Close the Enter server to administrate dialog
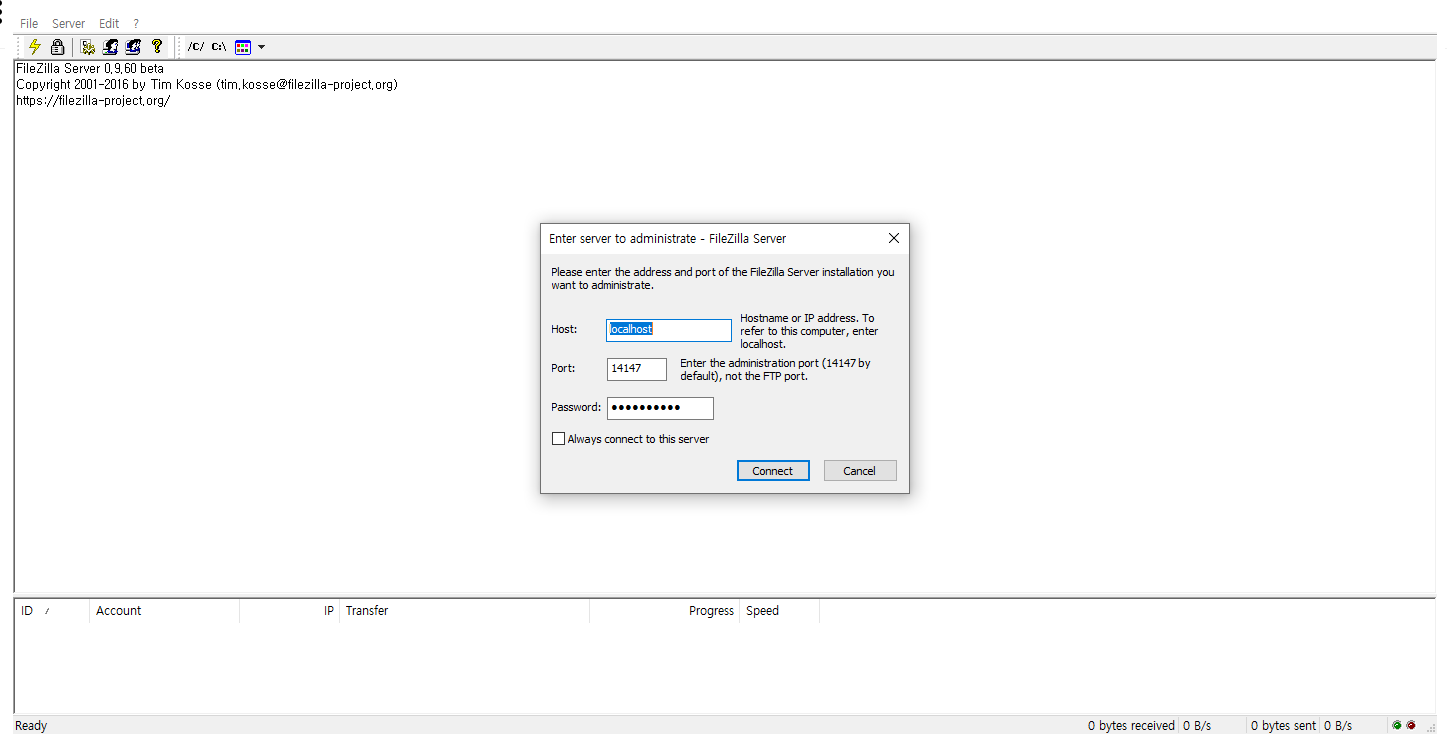Image resolution: width=1447 pixels, height=750 pixels. pyautogui.click(x=894, y=239)
